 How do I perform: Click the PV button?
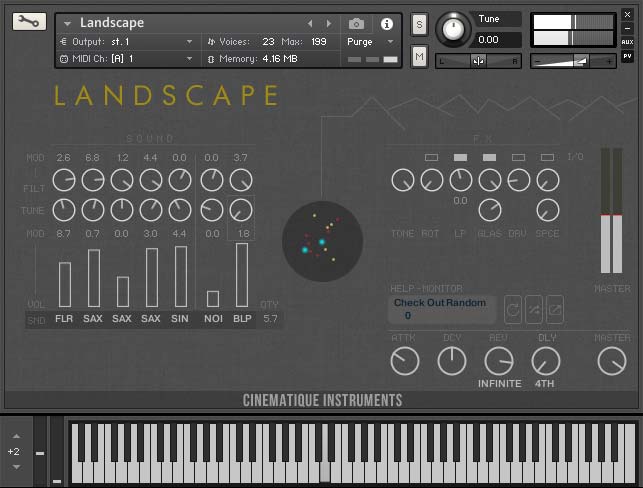coord(627,56)
